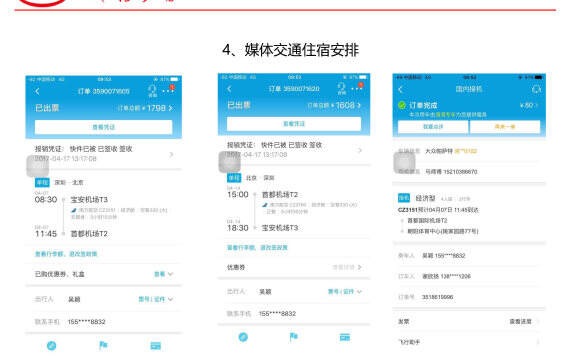Click the 已出票 status on the ¥1798 order

click(47, 108)
